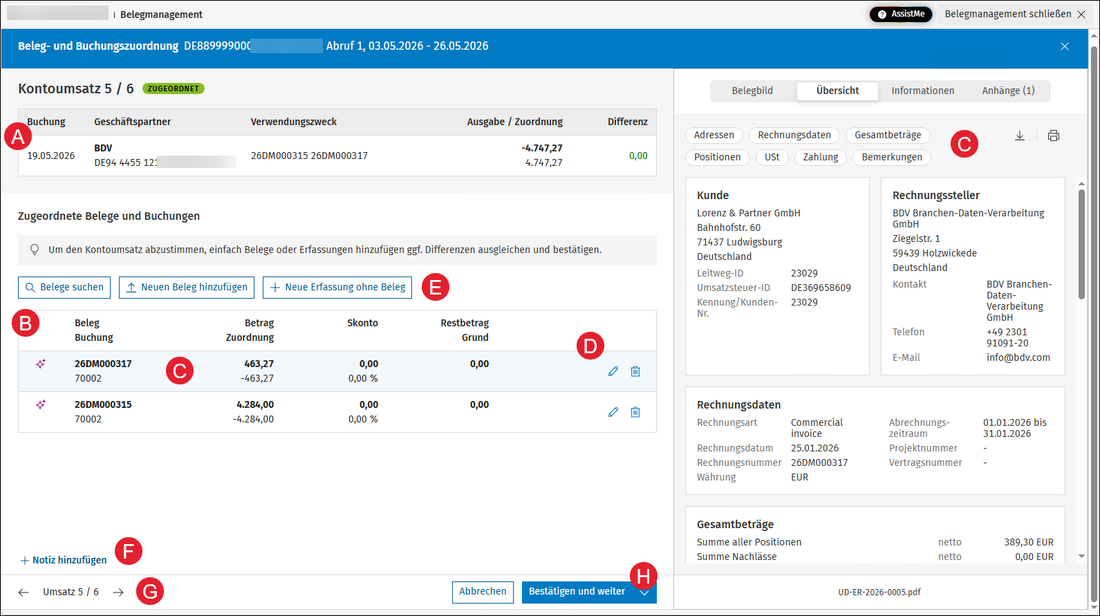
Task: Click Belegmanagement schließen
Action: 1014,14
